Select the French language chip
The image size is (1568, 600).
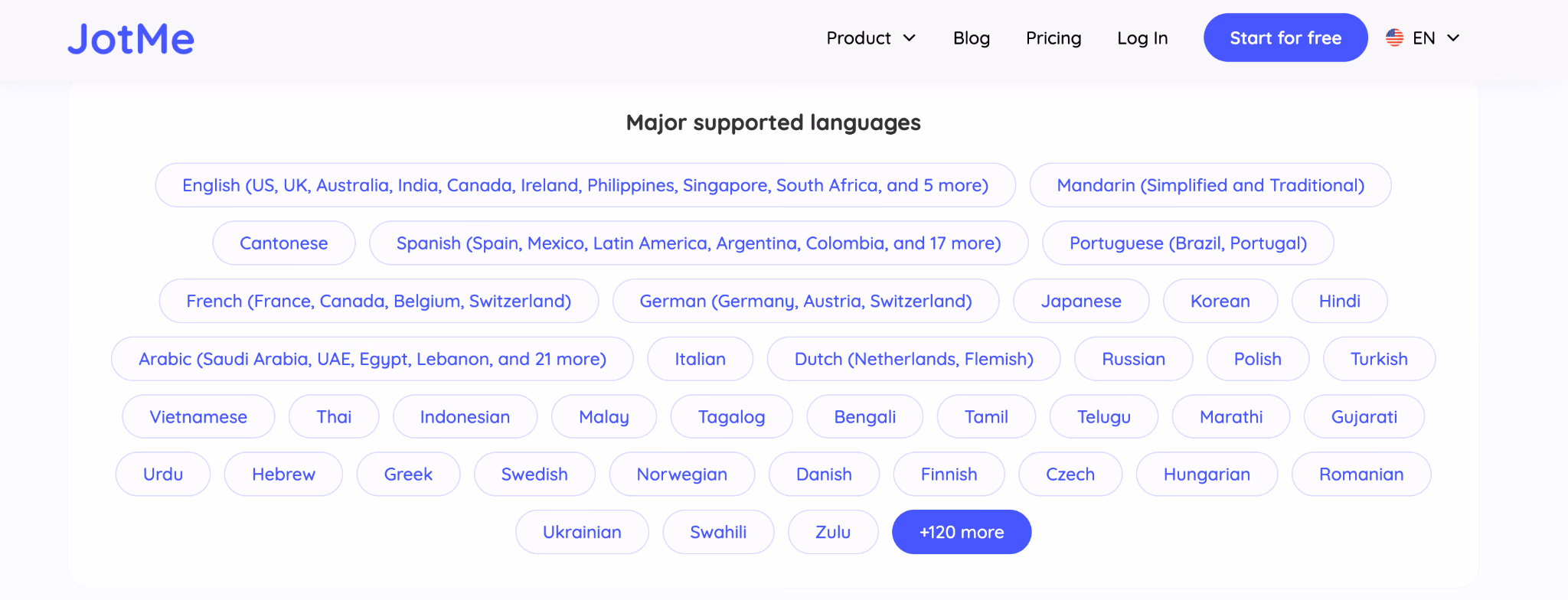(x=379, y=301)
